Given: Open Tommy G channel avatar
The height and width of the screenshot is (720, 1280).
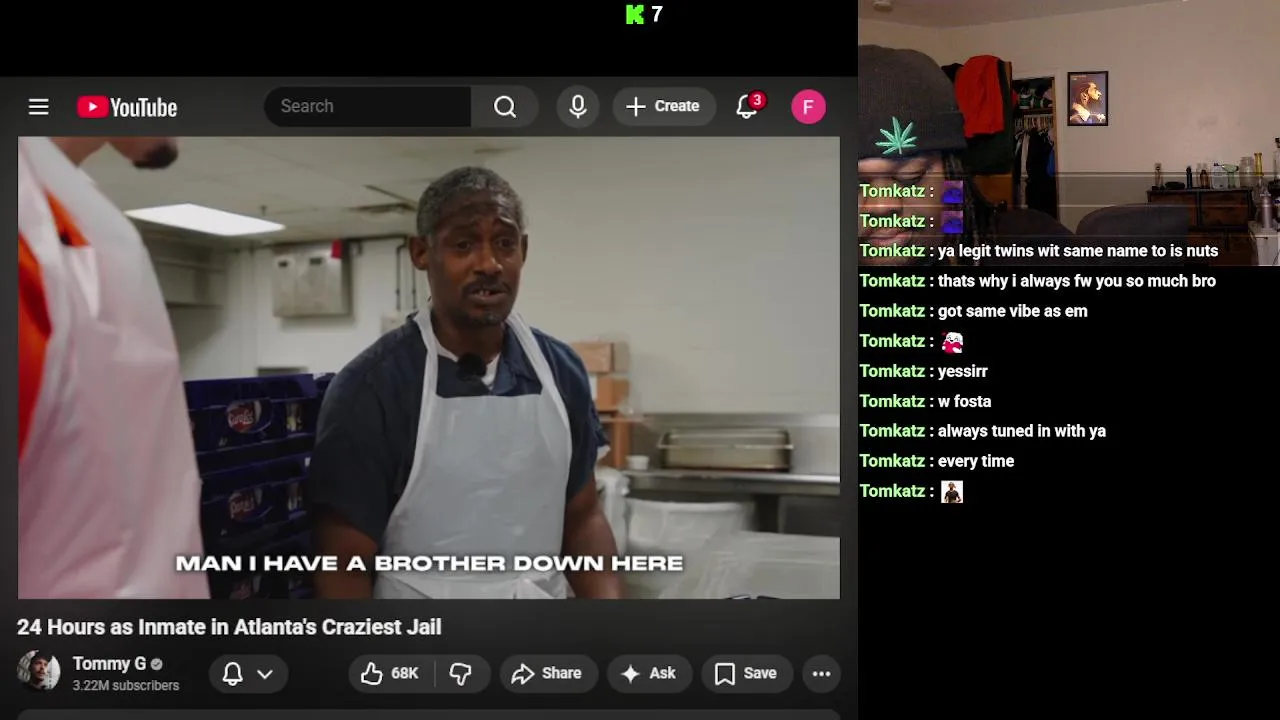Looking at the screenshot, I should (x=39, y=672).
